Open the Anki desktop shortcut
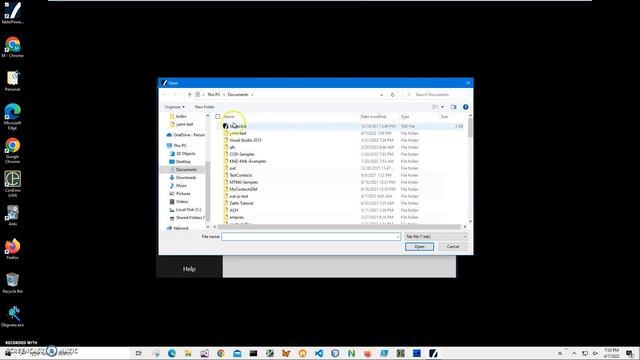The width and height of the screenshot is (640, 360). click(12, 215)
